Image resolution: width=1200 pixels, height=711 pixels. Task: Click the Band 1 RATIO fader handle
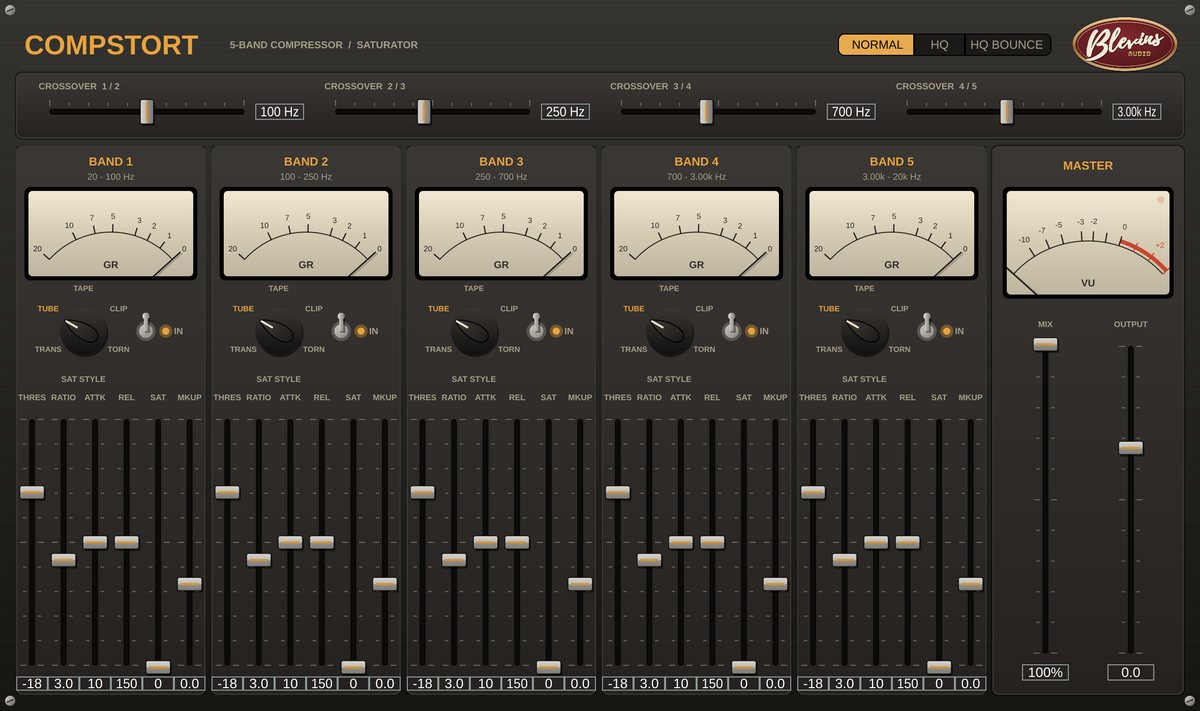pyautogui.click(x=63, y=559)
